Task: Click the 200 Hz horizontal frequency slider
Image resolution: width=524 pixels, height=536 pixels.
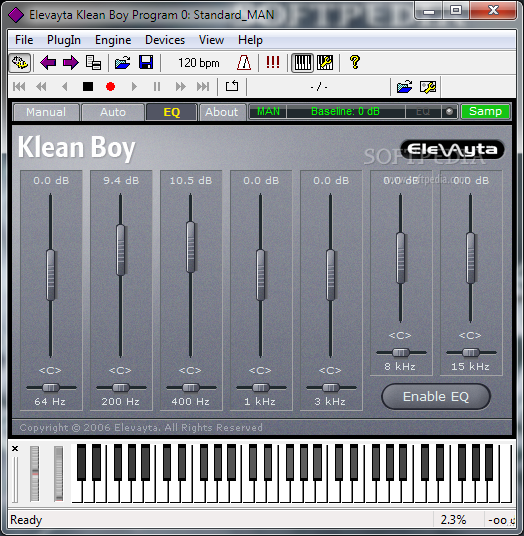Action: click(121, 388)
